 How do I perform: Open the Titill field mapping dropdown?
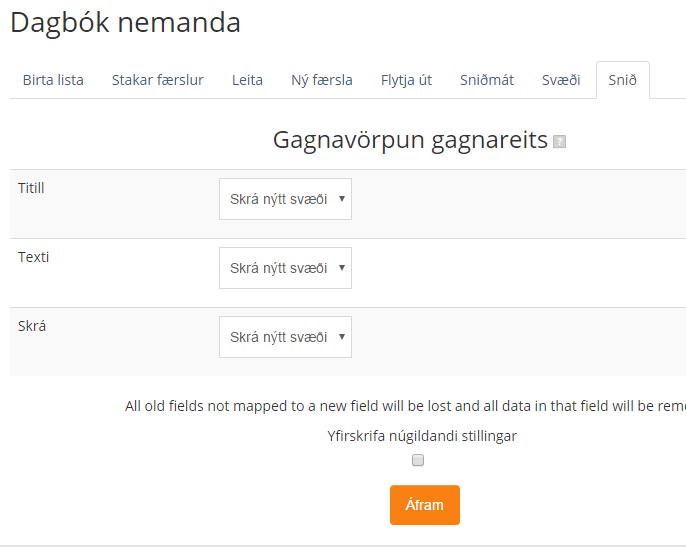tap(285, 199)
